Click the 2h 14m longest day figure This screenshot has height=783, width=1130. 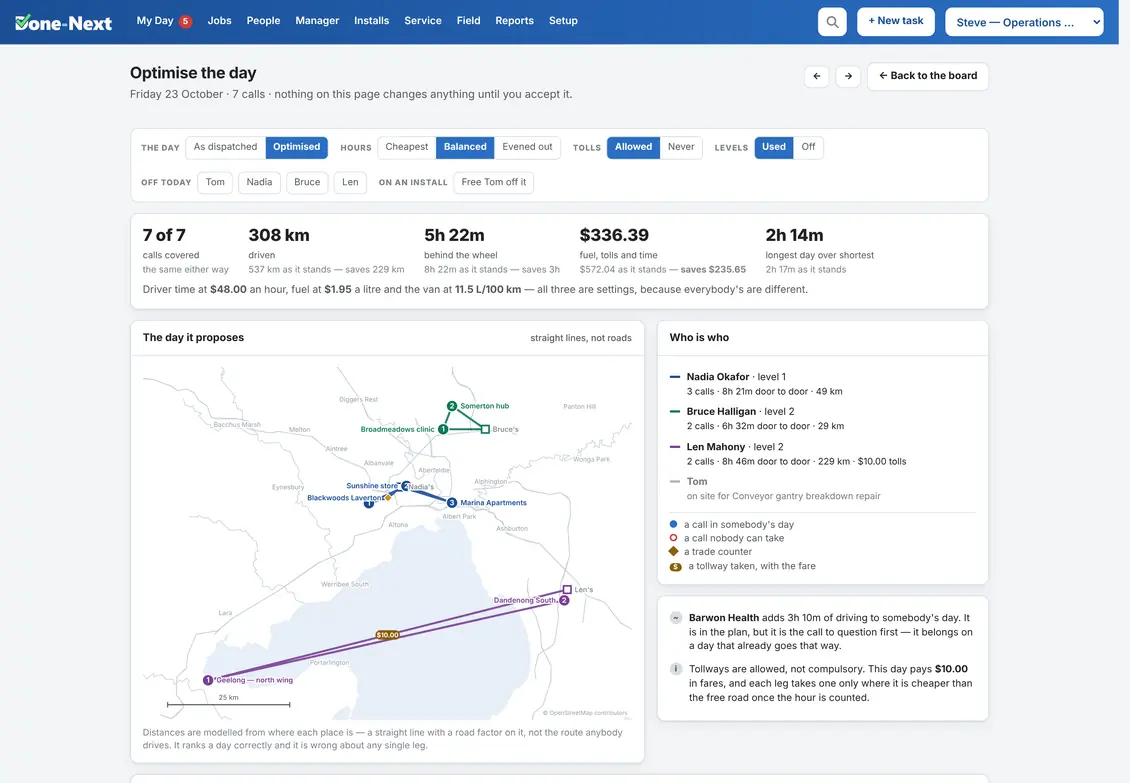pos(794,235)
